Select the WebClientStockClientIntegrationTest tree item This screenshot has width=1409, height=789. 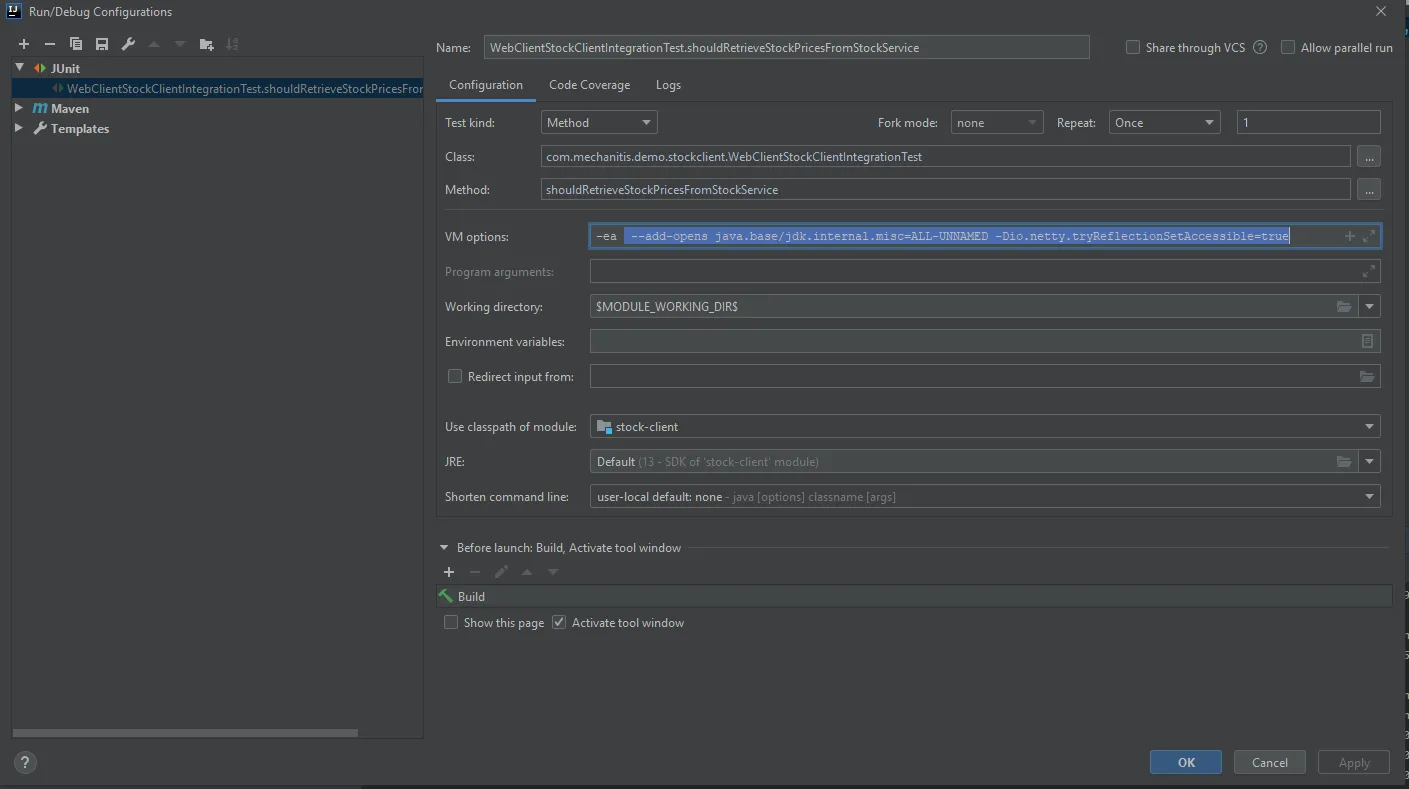218,88
